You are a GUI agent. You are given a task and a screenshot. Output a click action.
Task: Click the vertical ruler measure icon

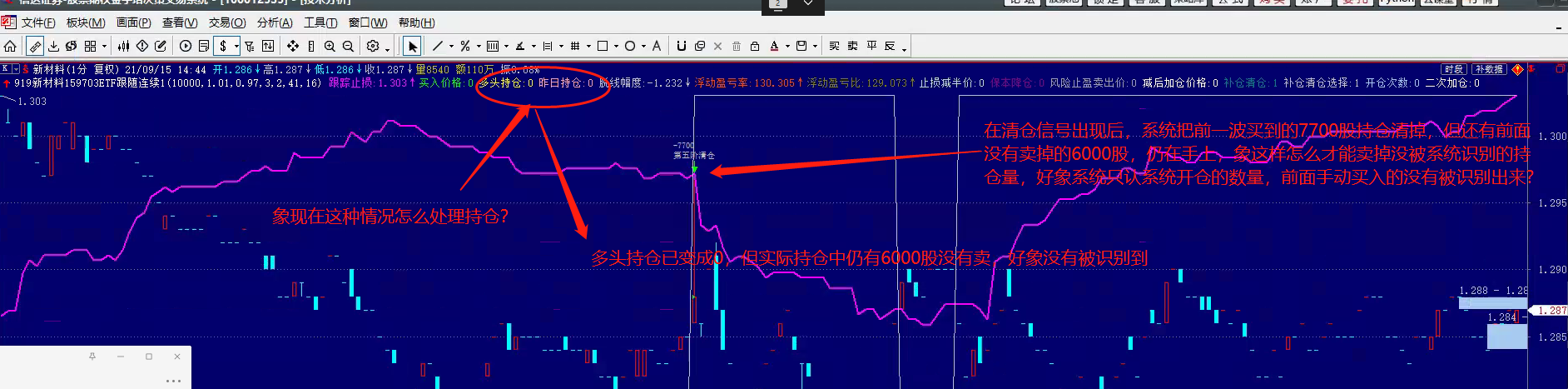tap(311, 46)
